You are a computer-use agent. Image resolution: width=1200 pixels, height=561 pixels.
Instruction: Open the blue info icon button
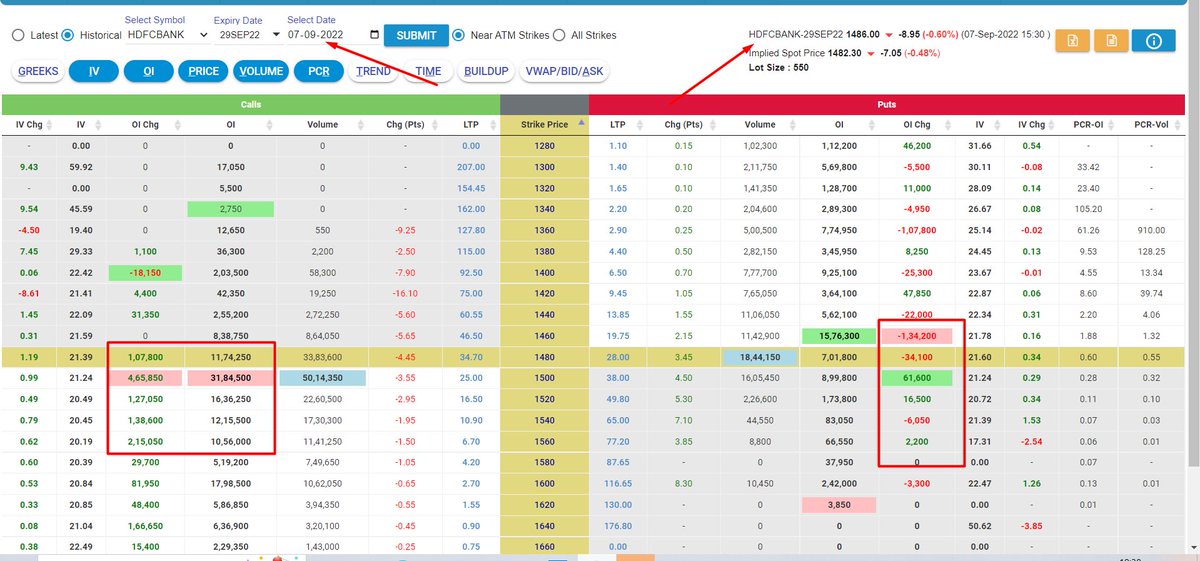coord(1153,41)
